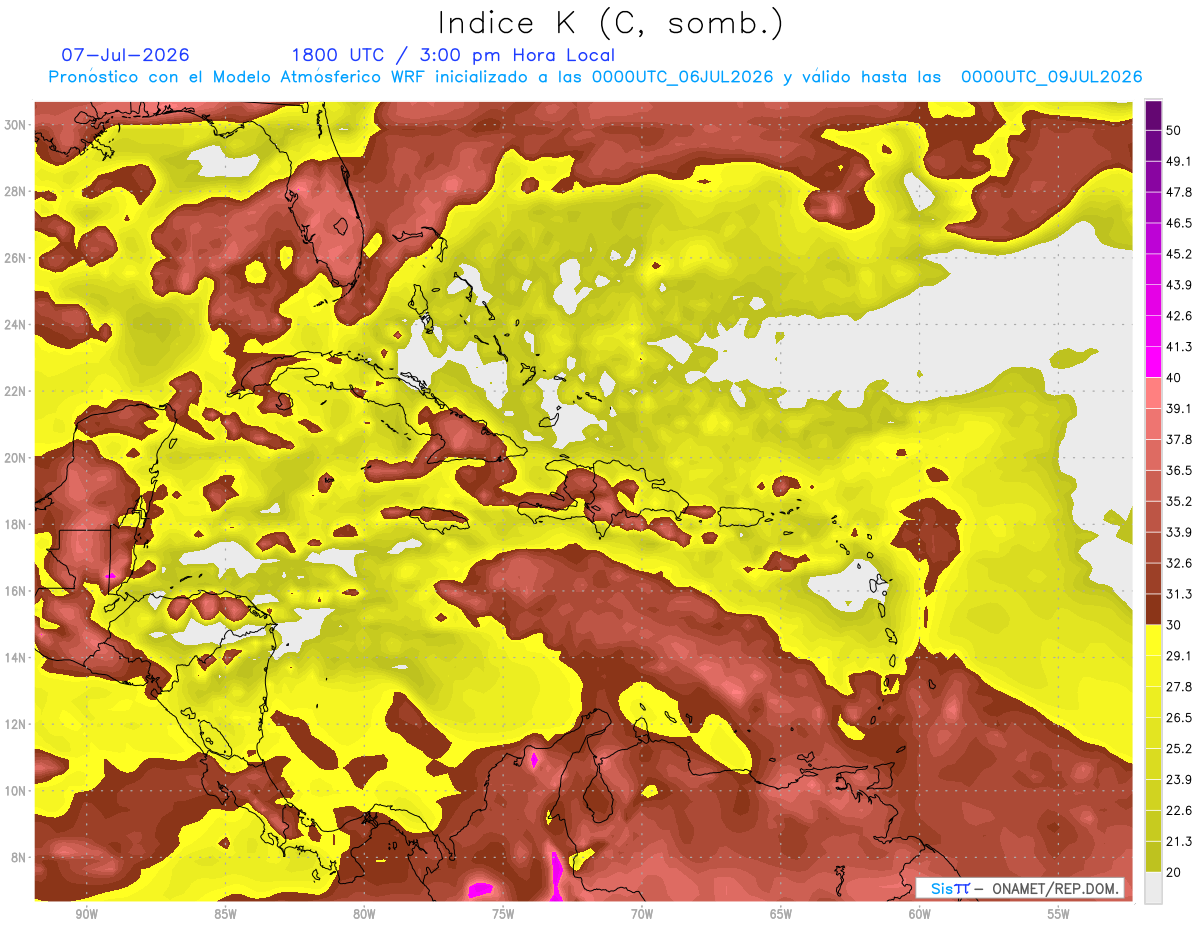Click the time label "1800 UTC / 3:00 pm Hora Local"

[x=453, y=55]
